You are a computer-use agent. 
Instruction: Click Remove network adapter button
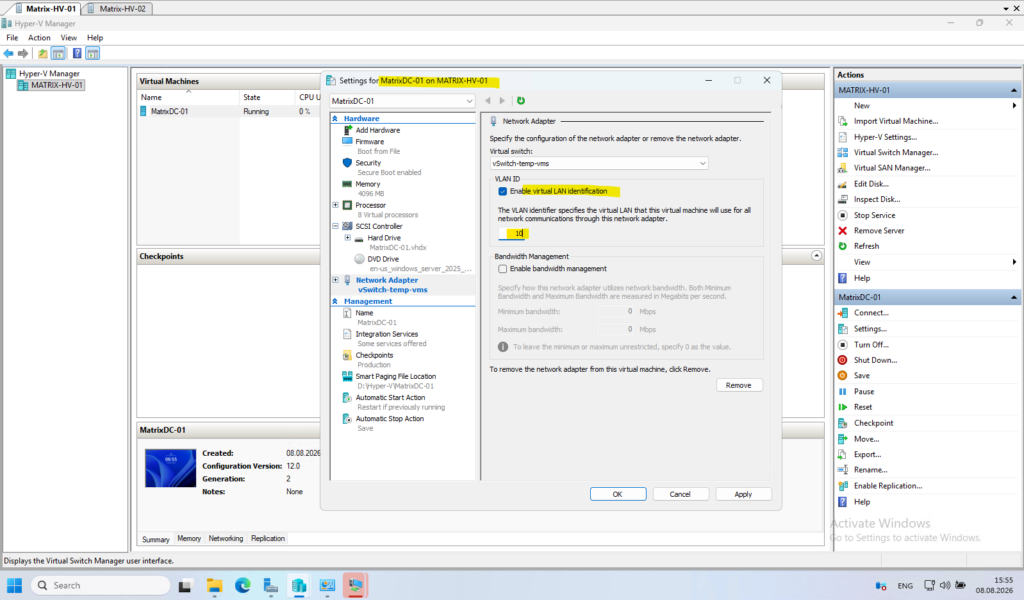coord(739,385)
